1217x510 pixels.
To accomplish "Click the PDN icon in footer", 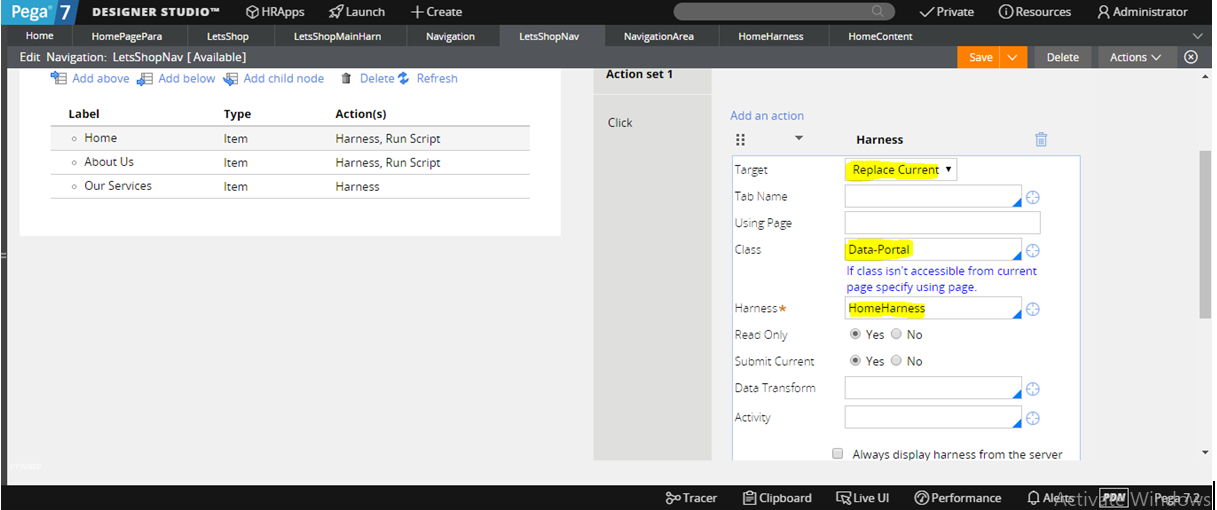I will pyautogui.click(x=1114, y=498).
